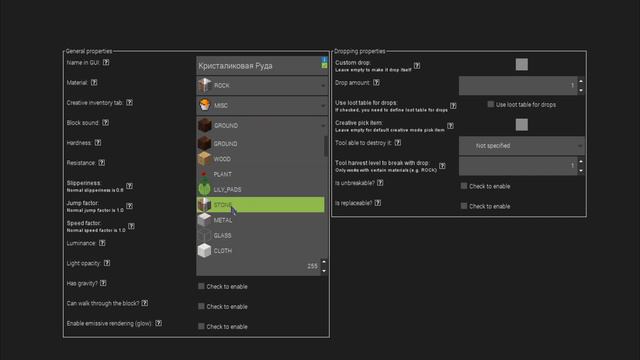Select PLANT in the block sound list
The height and width of the screenshot is (360, 640).
pos(260,174)
